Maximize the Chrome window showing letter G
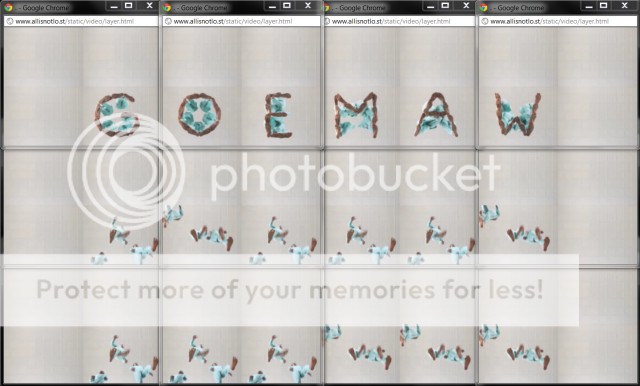The image size is (640, 386). click(129, 6)
